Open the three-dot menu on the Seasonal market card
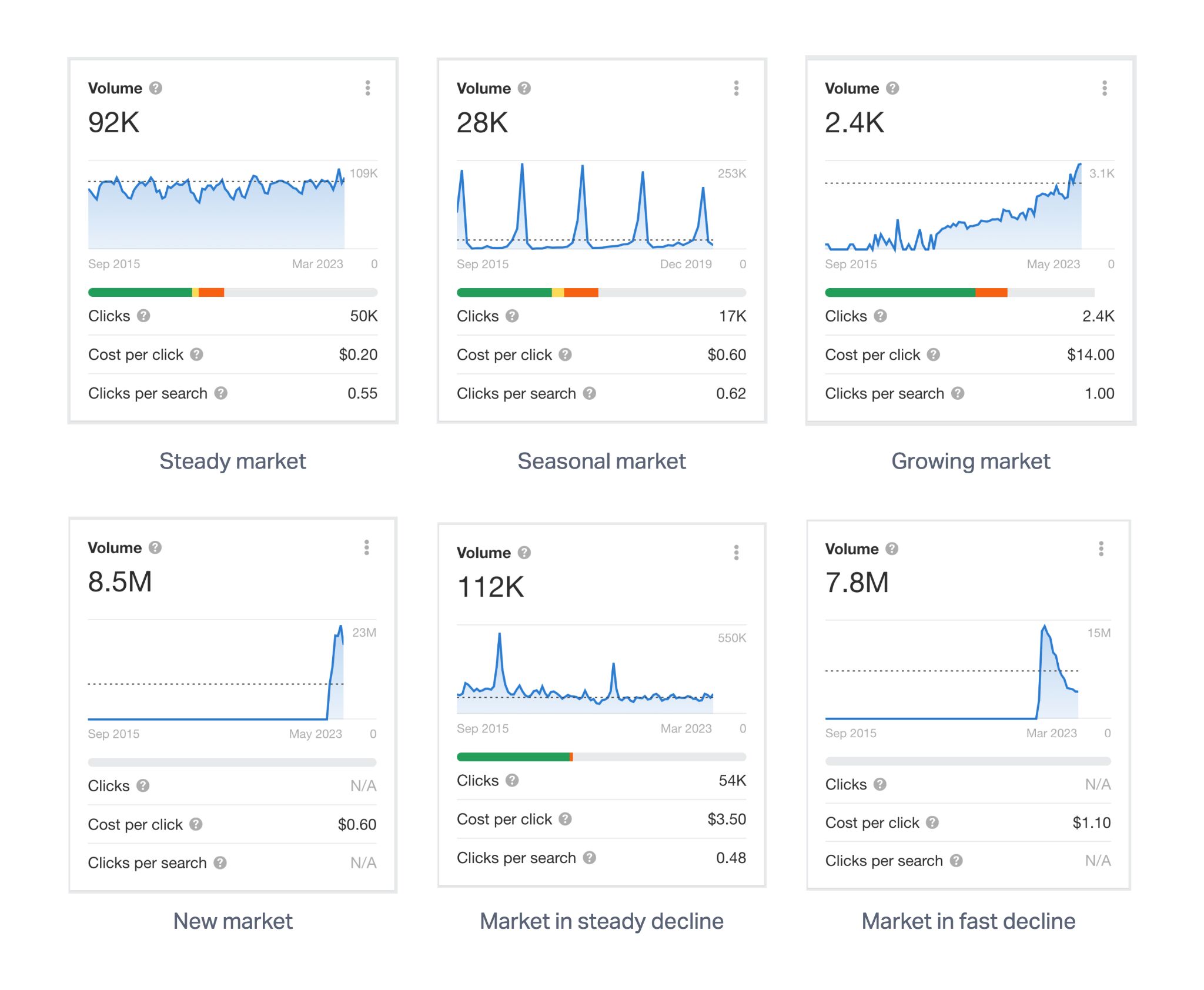The height and width of the screenshot is (990, 1204). 736,88
